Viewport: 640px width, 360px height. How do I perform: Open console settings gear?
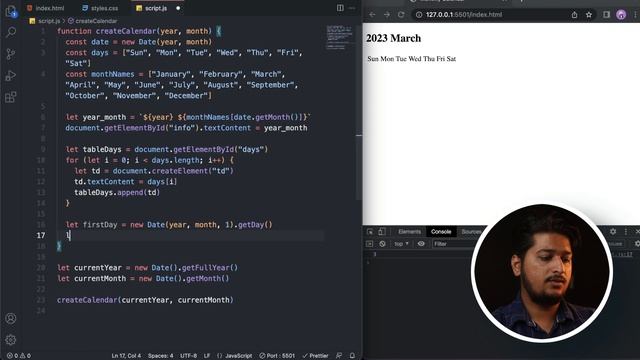click(637, 244)
